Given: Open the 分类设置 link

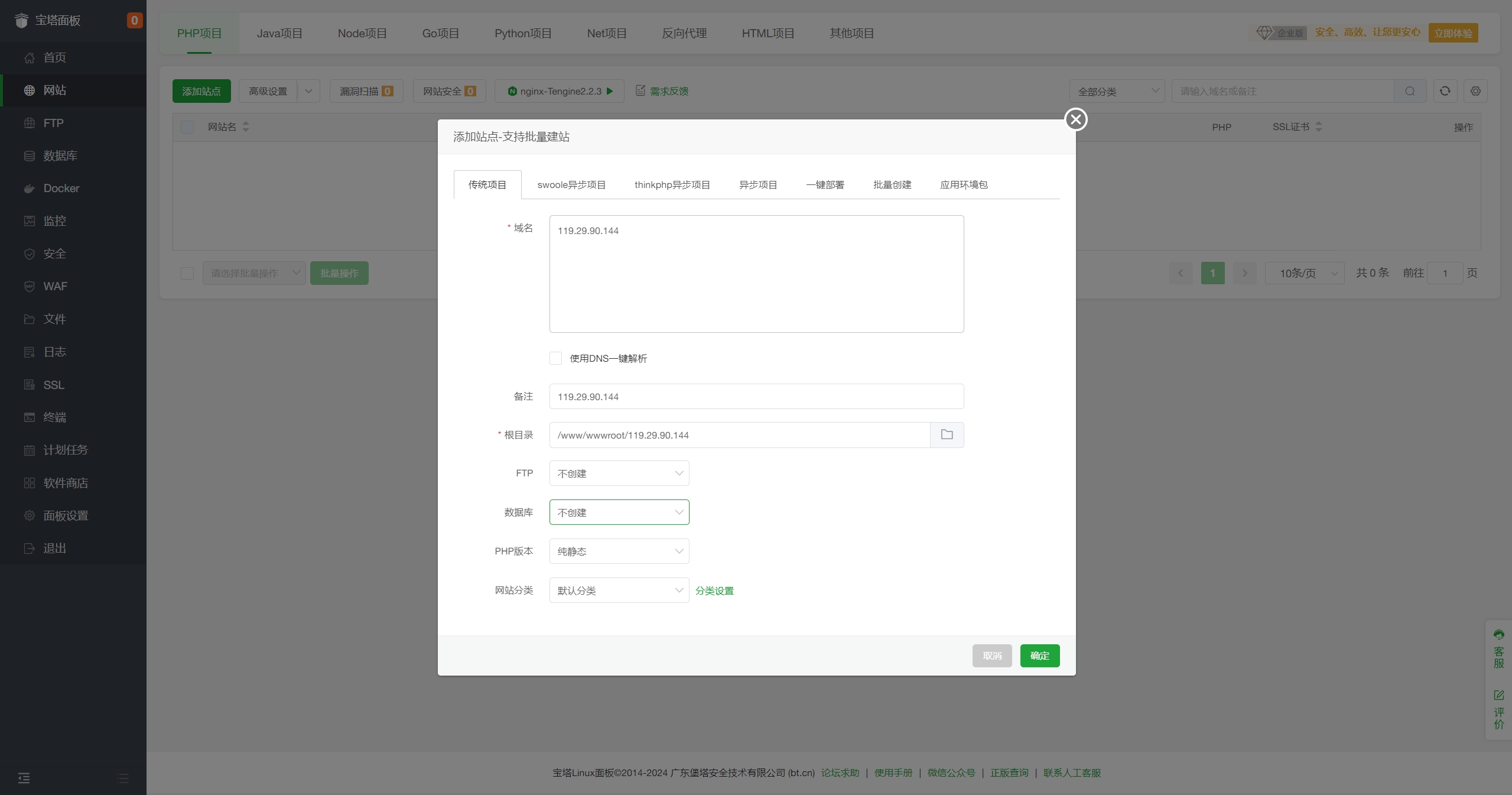Looking at the screenshot, I should [x=714, y=590].
